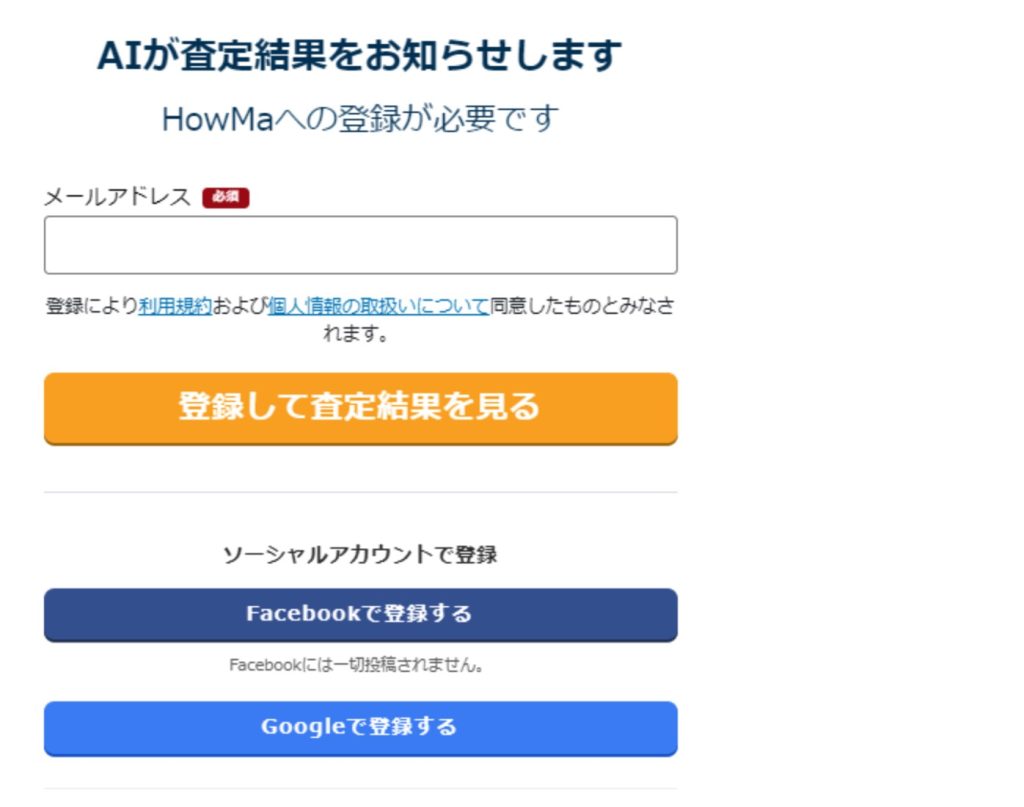The width and height of the screenshot is (1024, 807).
Task: Open the 個人情報の取扱いについて privacy link
Action: click(378, 306)
